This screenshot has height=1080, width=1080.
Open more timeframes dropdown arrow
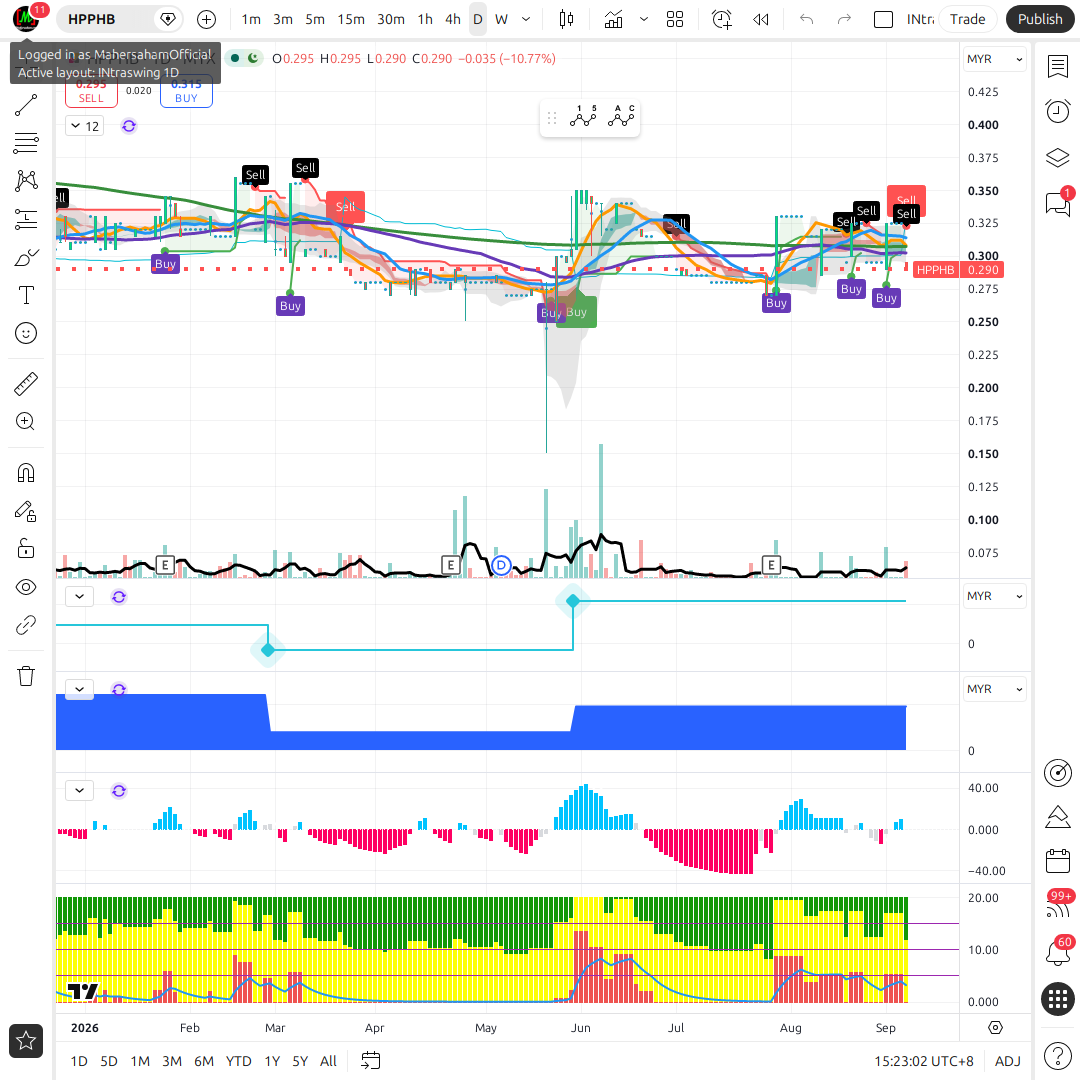pyautogui.click(x=526, y=19)
